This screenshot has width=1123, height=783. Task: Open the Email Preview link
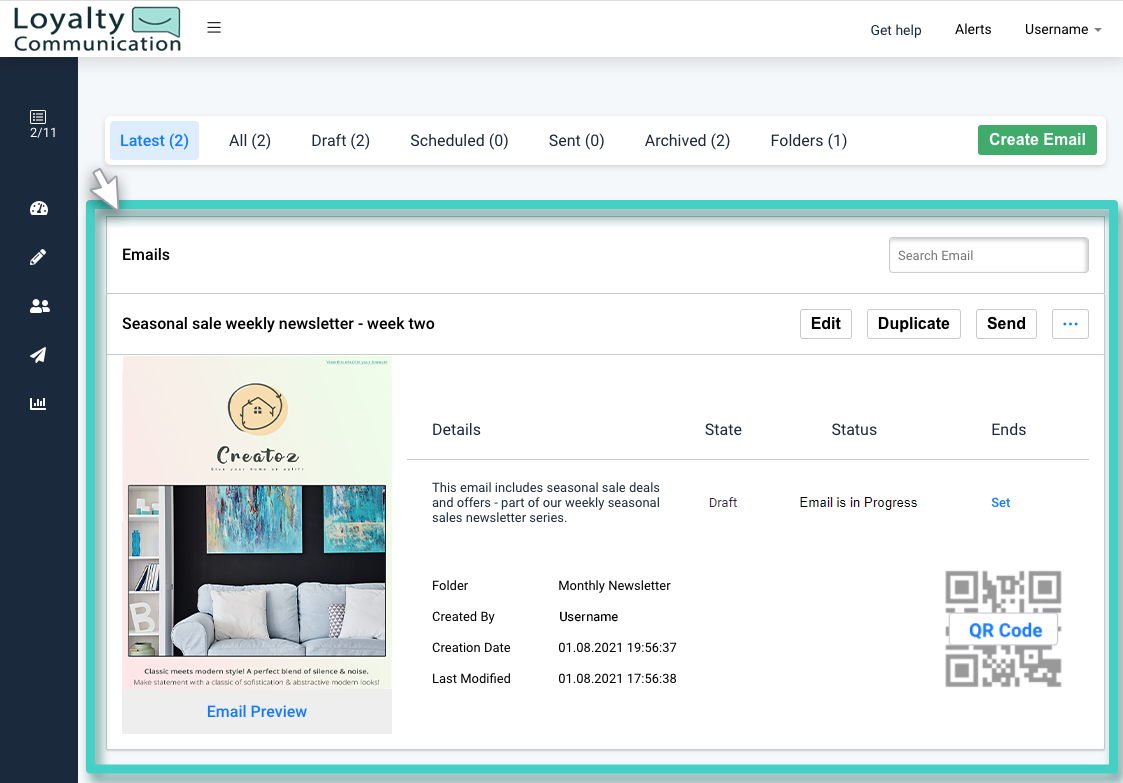[x=256, y=711]
